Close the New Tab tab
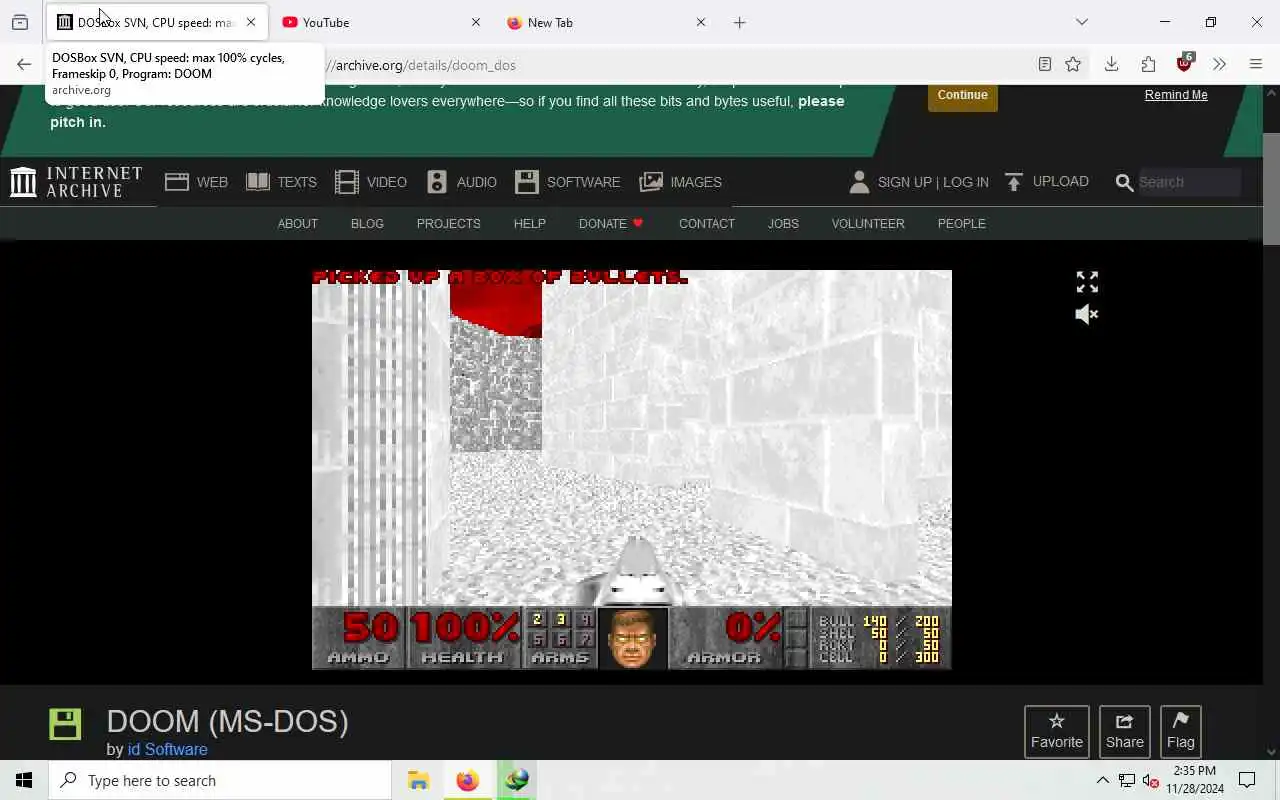The width and height of the screenshot is (1280, 800). pos(701,22)
